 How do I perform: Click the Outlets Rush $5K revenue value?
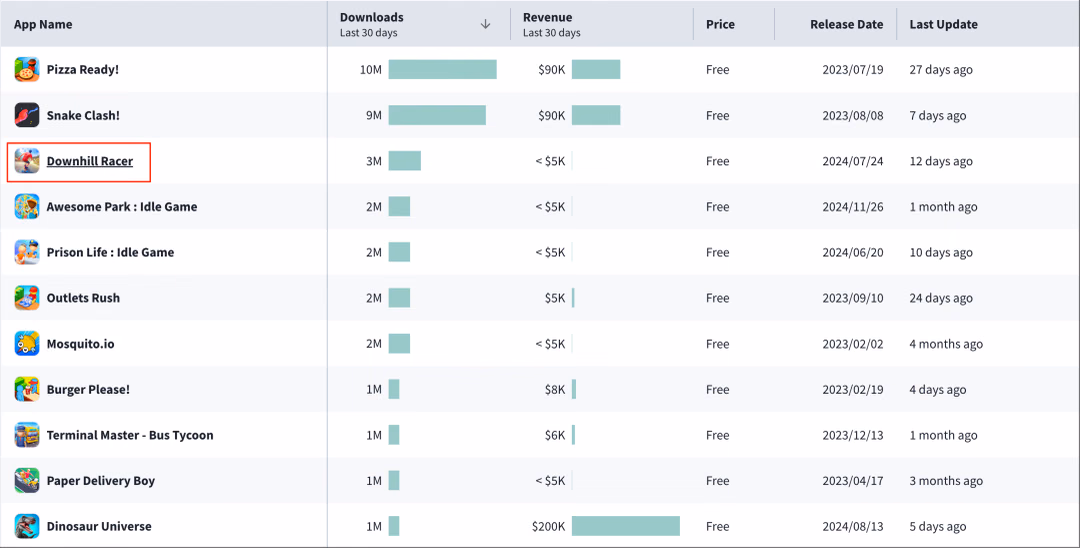[555, 298]
